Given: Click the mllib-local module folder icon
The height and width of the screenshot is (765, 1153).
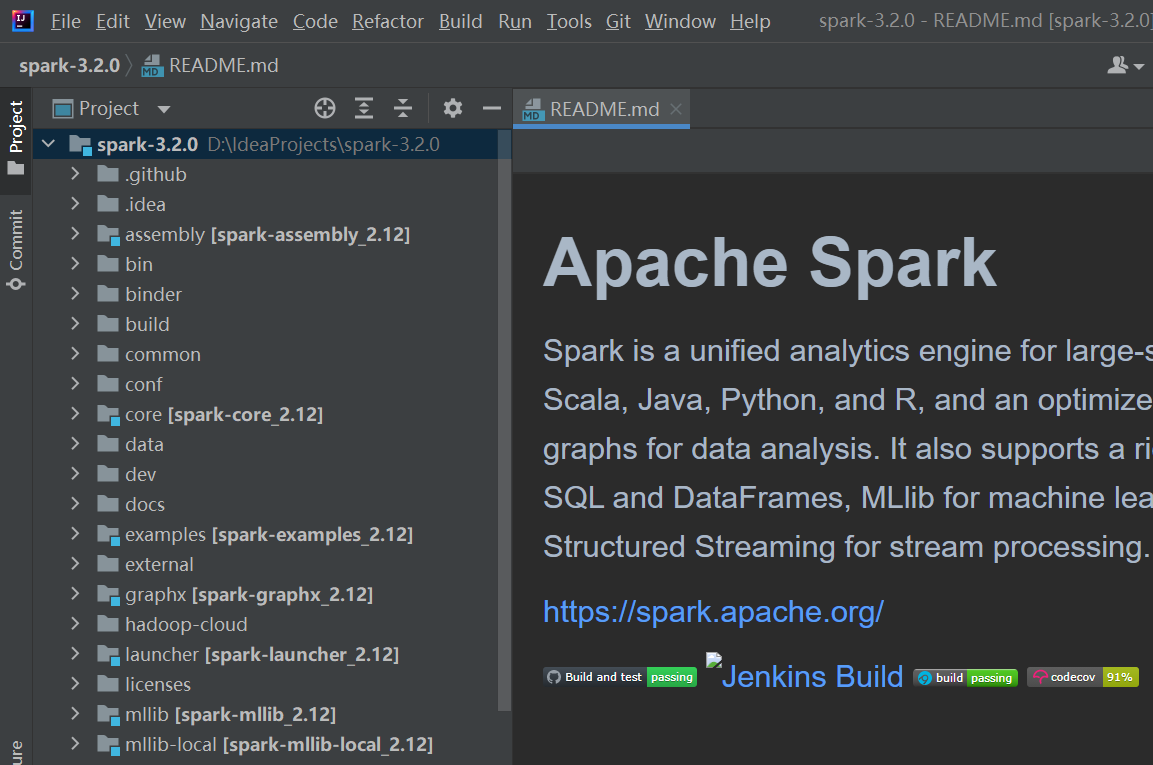Looking at the screenshot, I should click(108, 745).
